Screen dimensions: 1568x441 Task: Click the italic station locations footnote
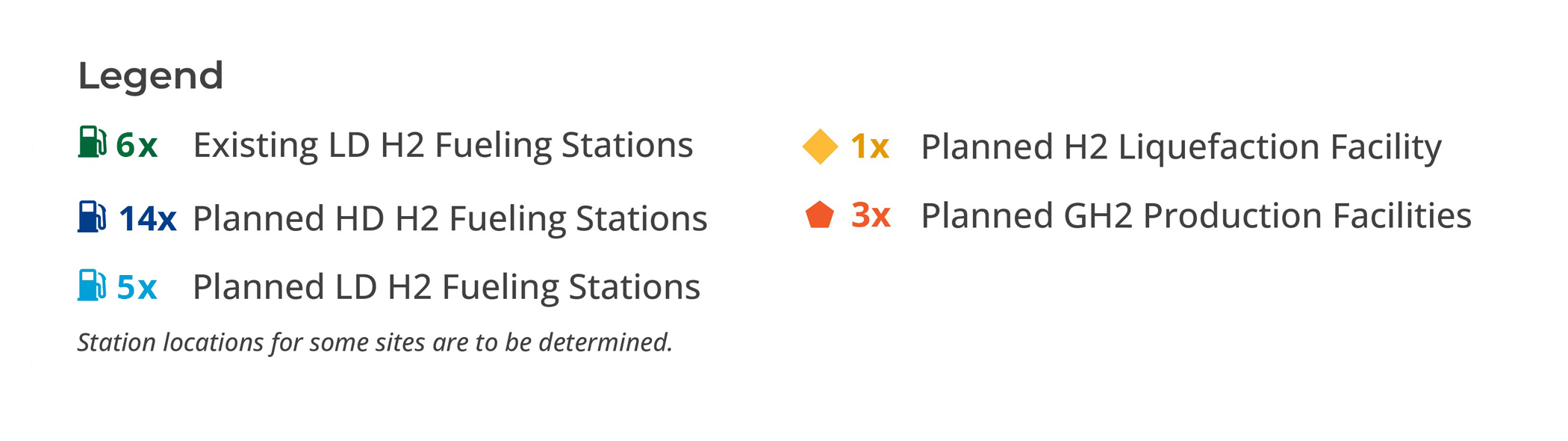[x=375, y=342]
